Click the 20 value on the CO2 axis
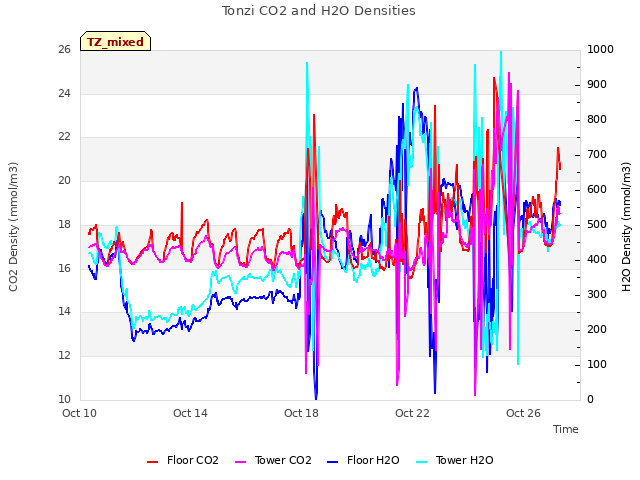 click(x=64, y=180)
